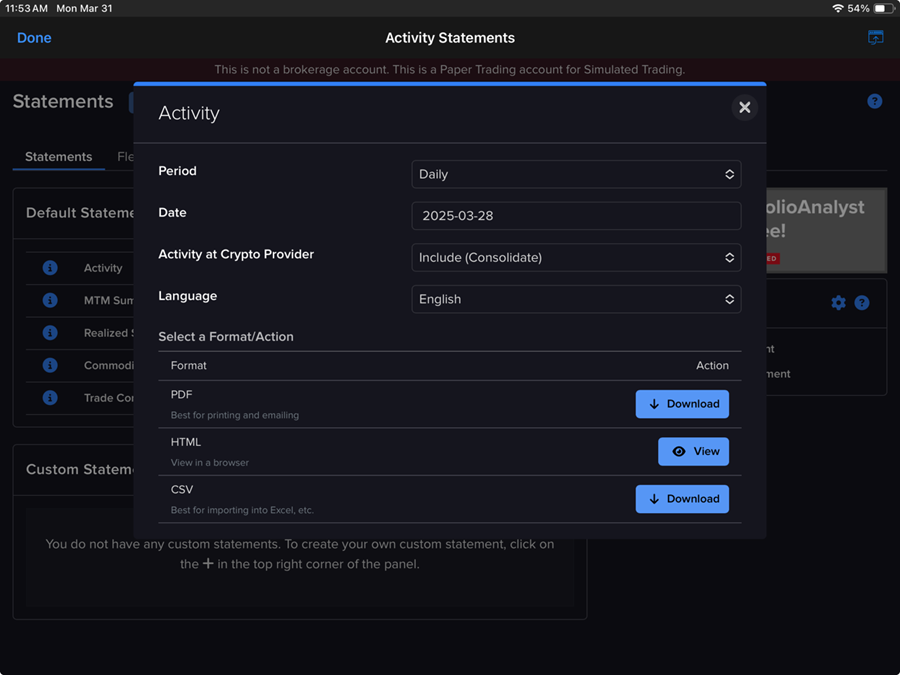This screenshot has height=675, width=900.
Task: Open the Language dropdown
Action: pos(576,298)
